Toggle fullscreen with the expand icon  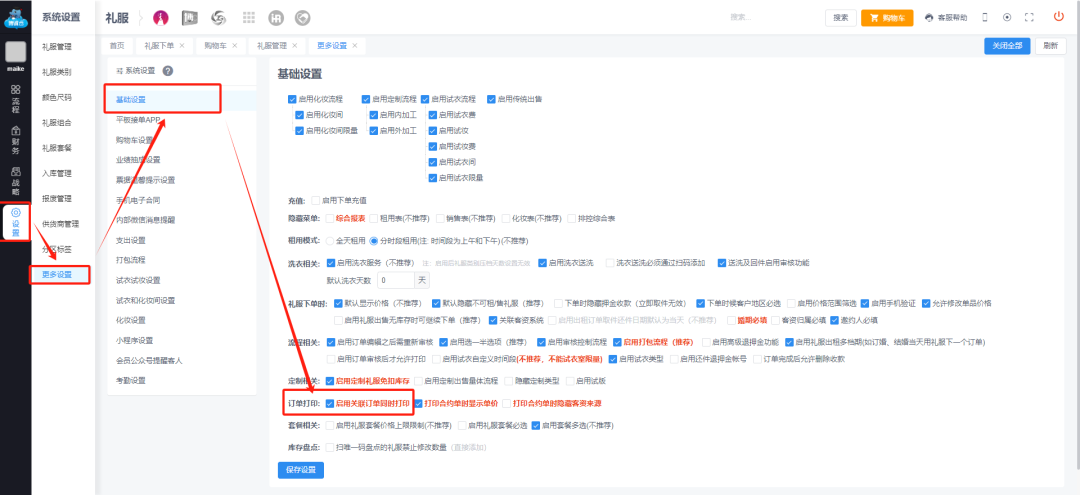click(1029, 18)
